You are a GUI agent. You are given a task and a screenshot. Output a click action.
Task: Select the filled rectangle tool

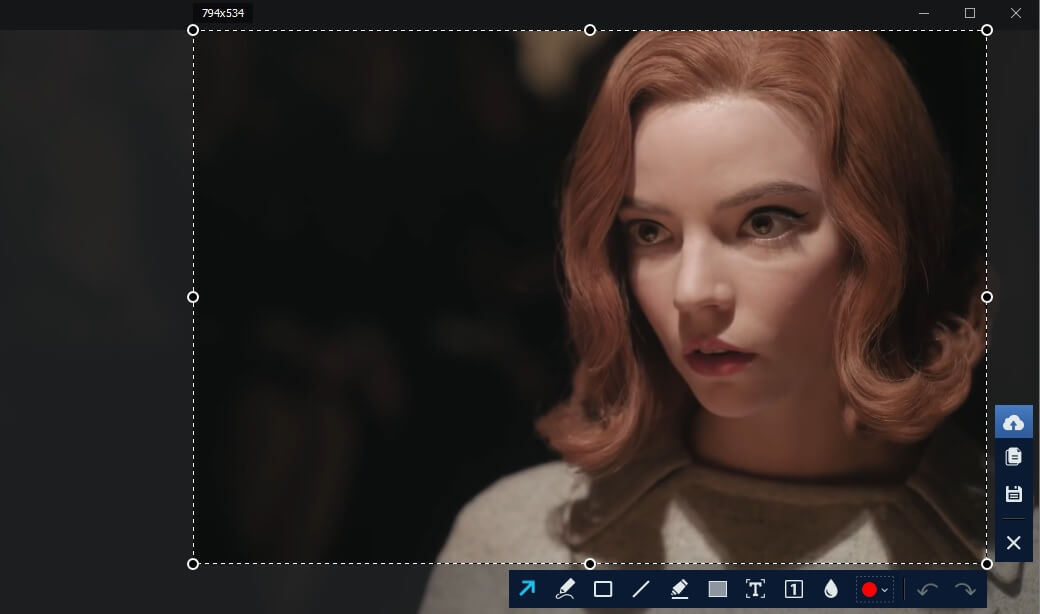(x=717, y=589)
